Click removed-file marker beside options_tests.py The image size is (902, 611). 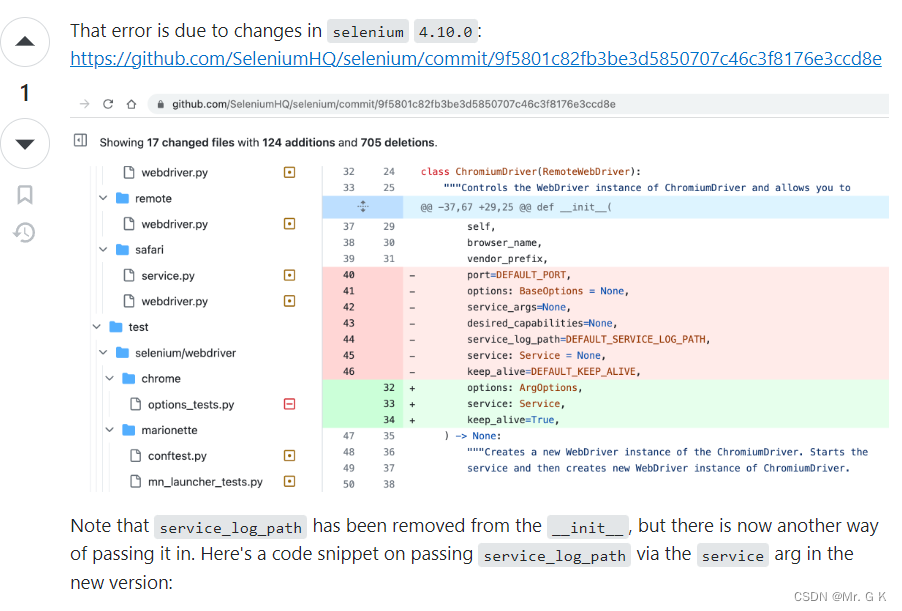(289, 404)
